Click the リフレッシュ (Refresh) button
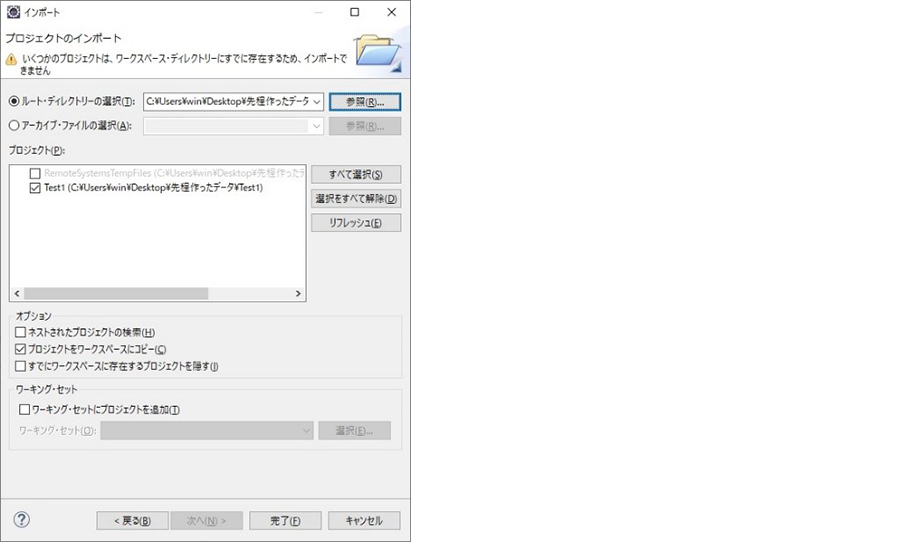This screenshot has width=900, height=544. point(356,223)
